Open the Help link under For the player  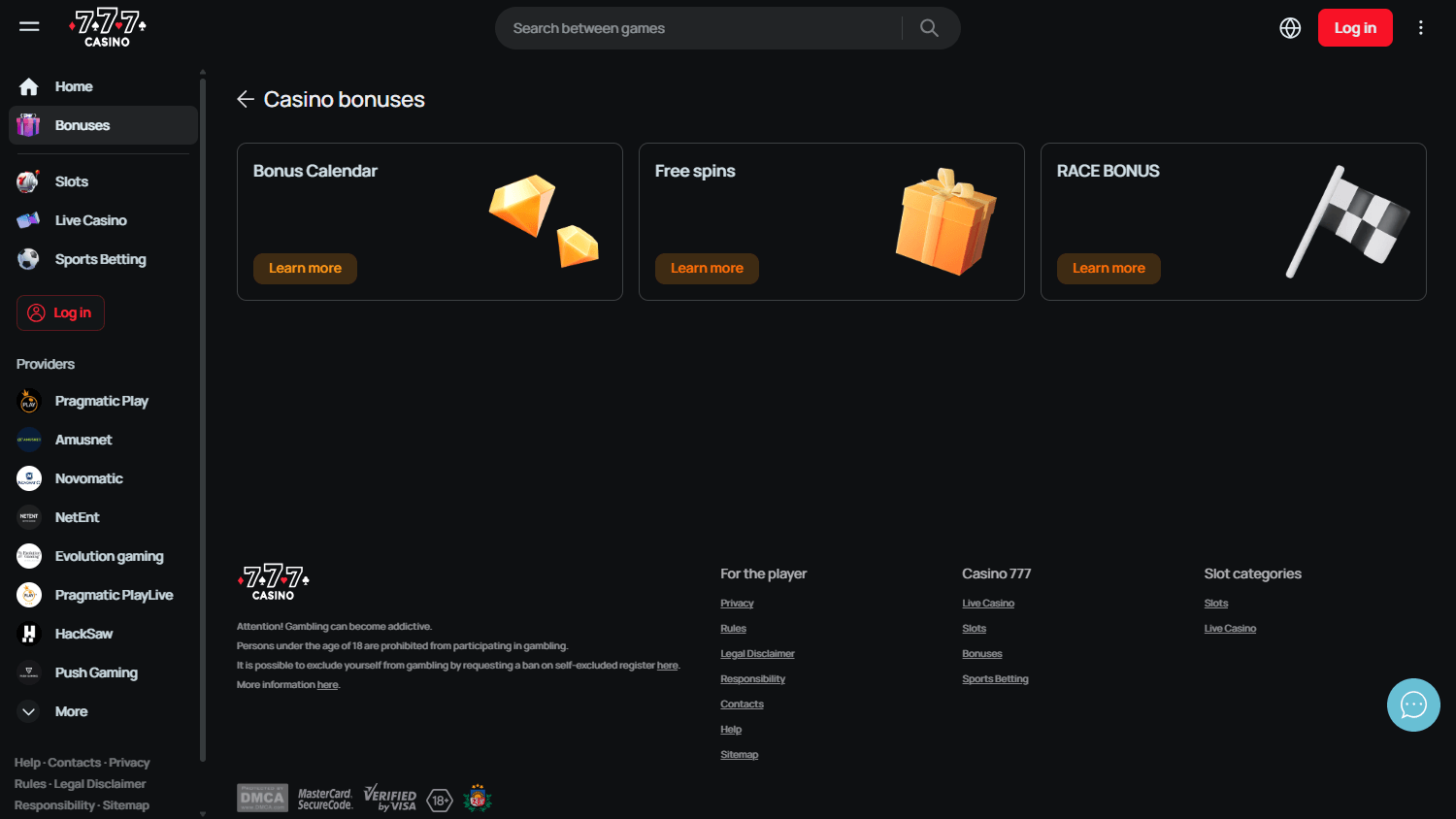tap(731, 730)
